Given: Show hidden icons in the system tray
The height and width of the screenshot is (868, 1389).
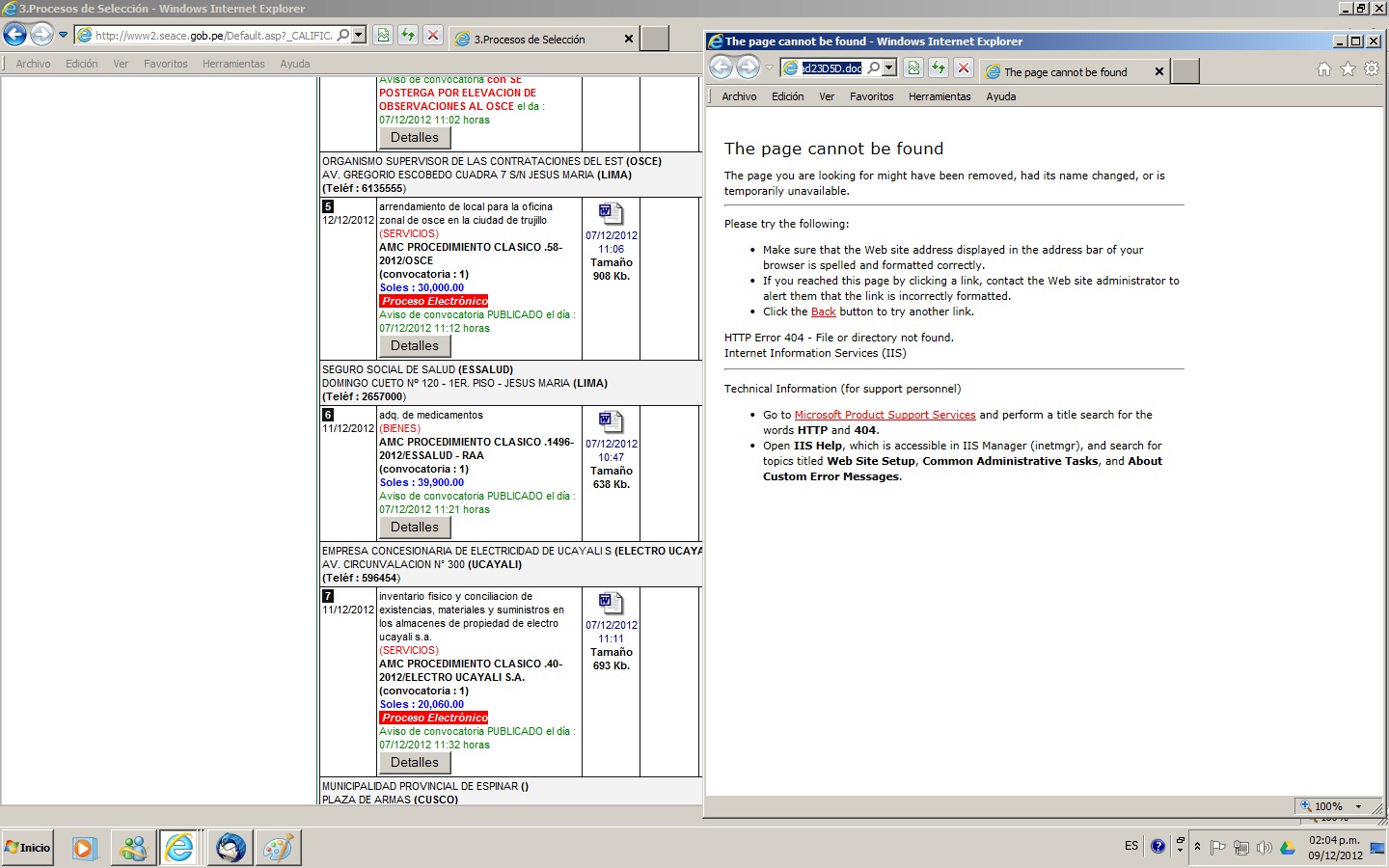Looking at the screenshot, I should click(x=1197, y=847).
